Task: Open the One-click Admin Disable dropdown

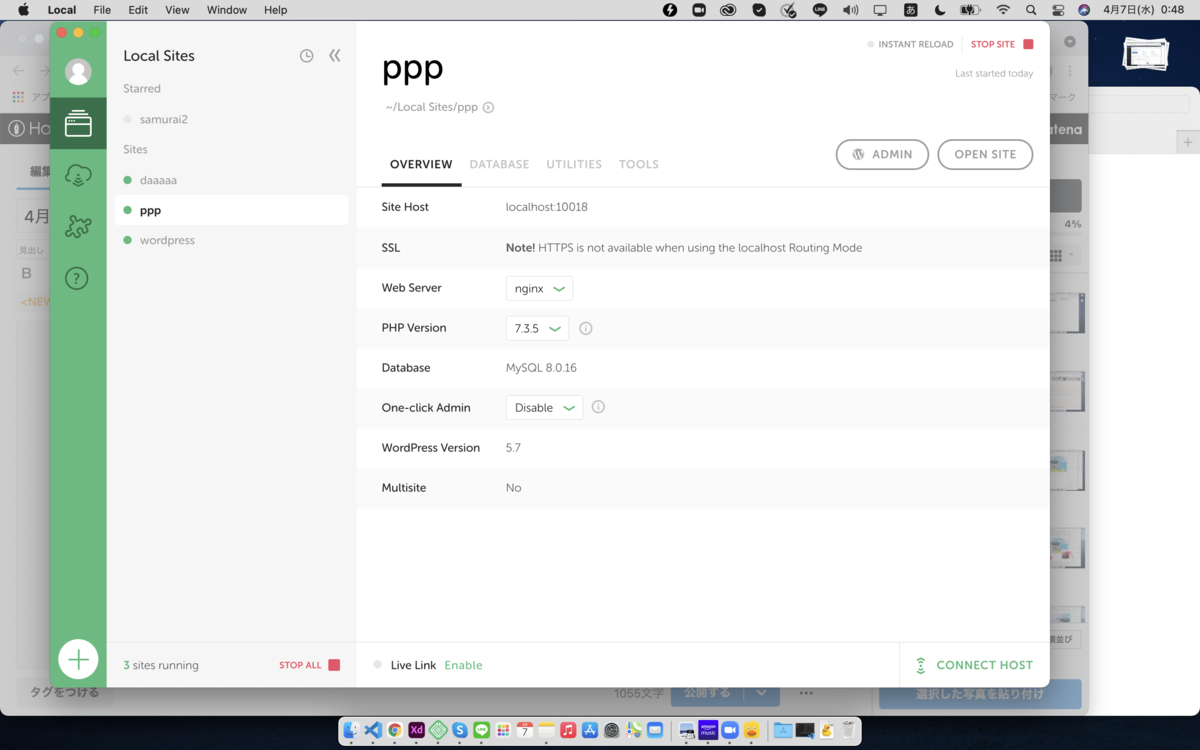Action: click(544, 407)
